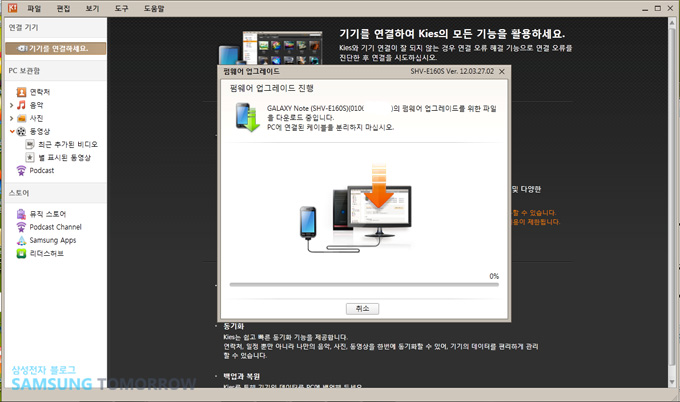The image size is (680, 402).
Task: Click the 0% progress label
Action: tap(494, 276)
